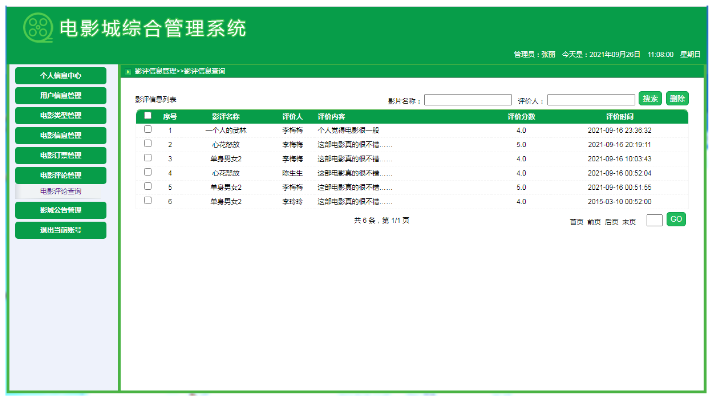Click score 5.0 in row 5
The width and height of the screenshot is (711, 399).
521,188
